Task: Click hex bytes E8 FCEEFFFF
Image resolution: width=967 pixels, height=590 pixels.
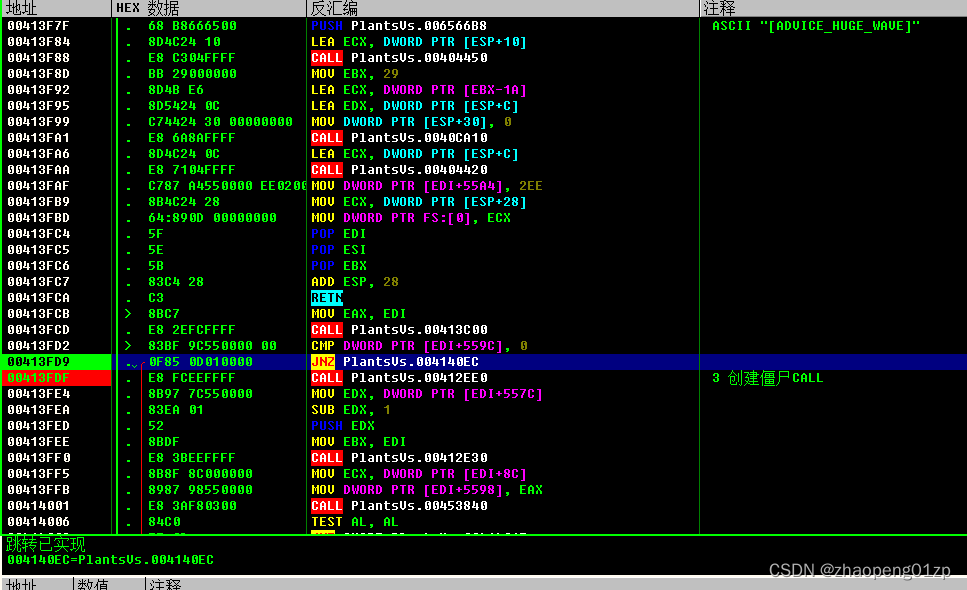Action: 192,378
